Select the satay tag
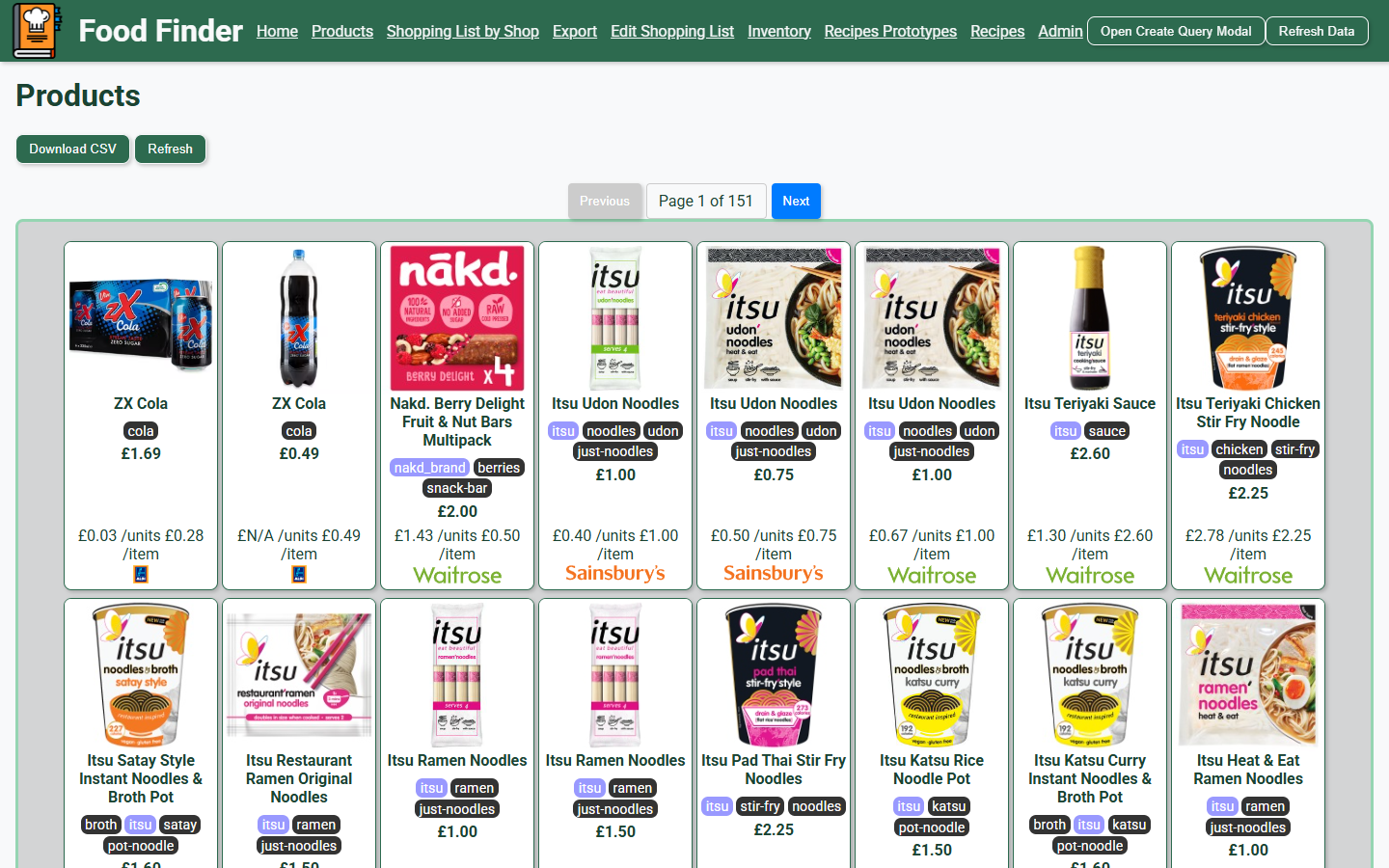This screenshot has height=868, width=1389. tap(179, 825)
